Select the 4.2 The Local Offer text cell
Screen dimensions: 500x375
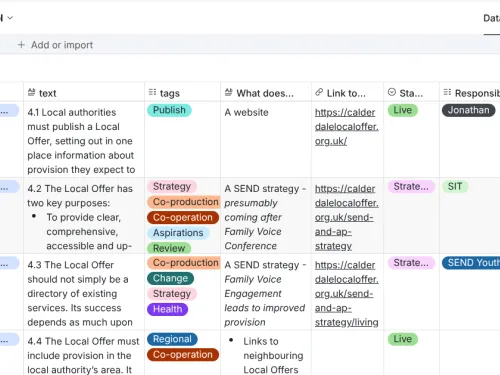[x=84, y=216]
